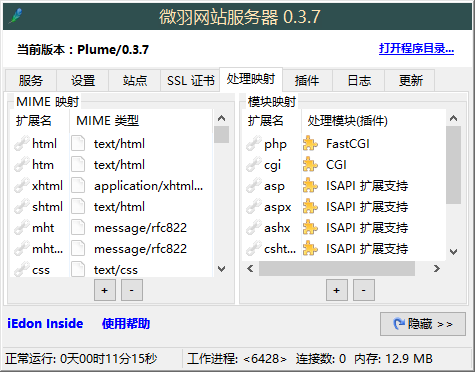Viewport: 475px width, 372px height.
Task: Click module list scroll up arrow
Action: tap(453, 118)
